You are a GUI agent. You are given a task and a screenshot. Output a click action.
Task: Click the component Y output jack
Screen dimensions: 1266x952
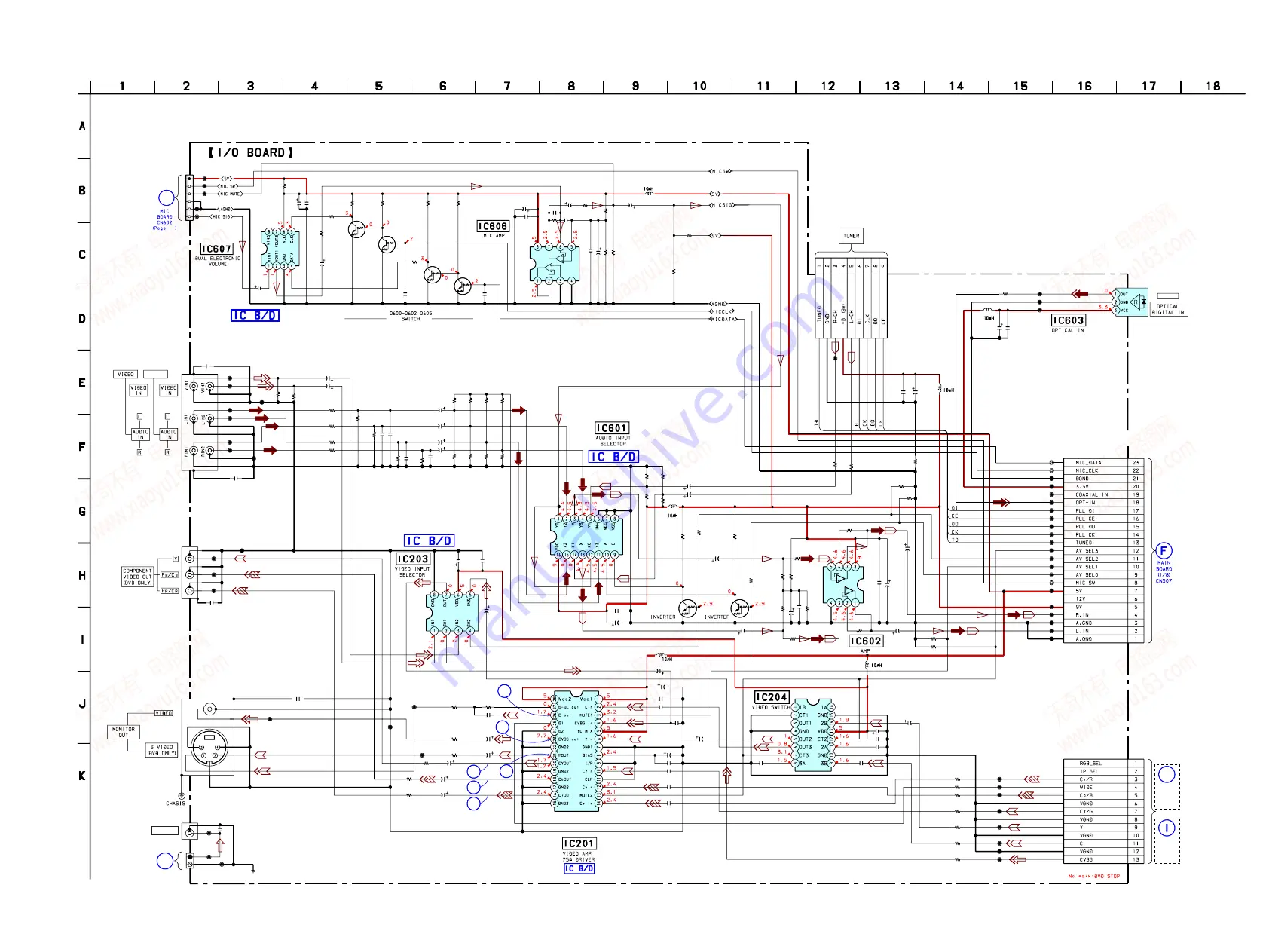pos(189,559)
